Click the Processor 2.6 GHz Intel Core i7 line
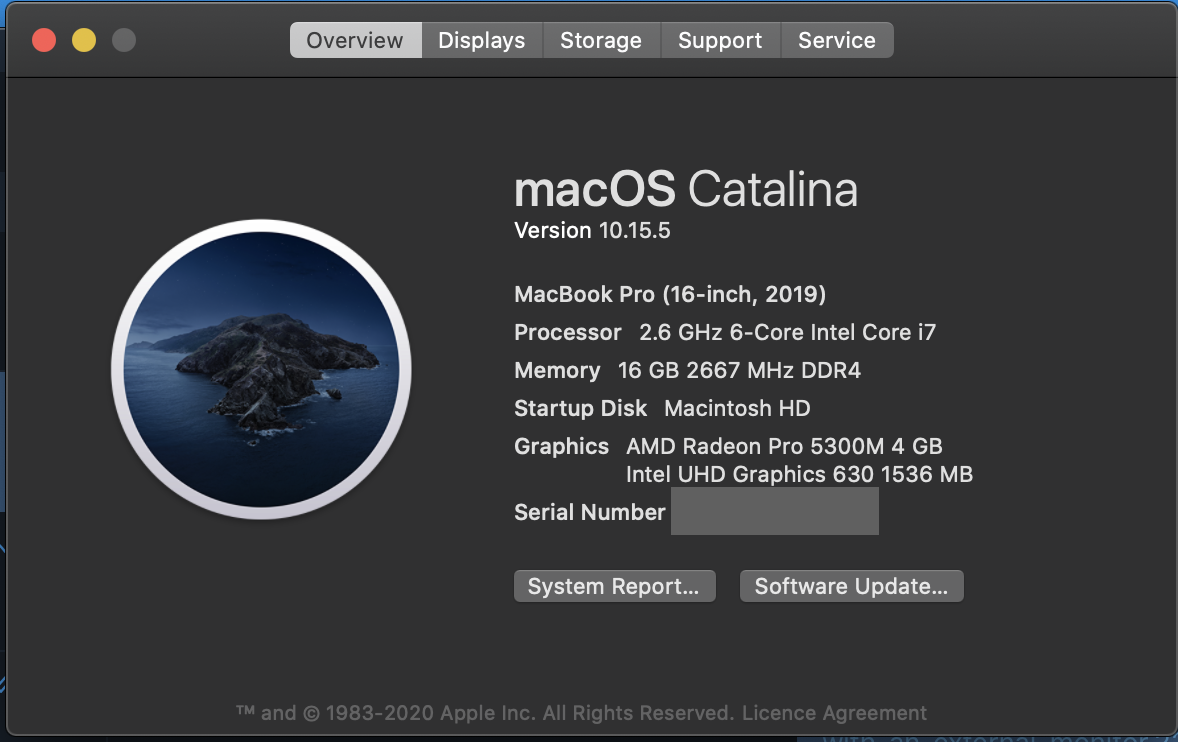 [x=725, y=332]
